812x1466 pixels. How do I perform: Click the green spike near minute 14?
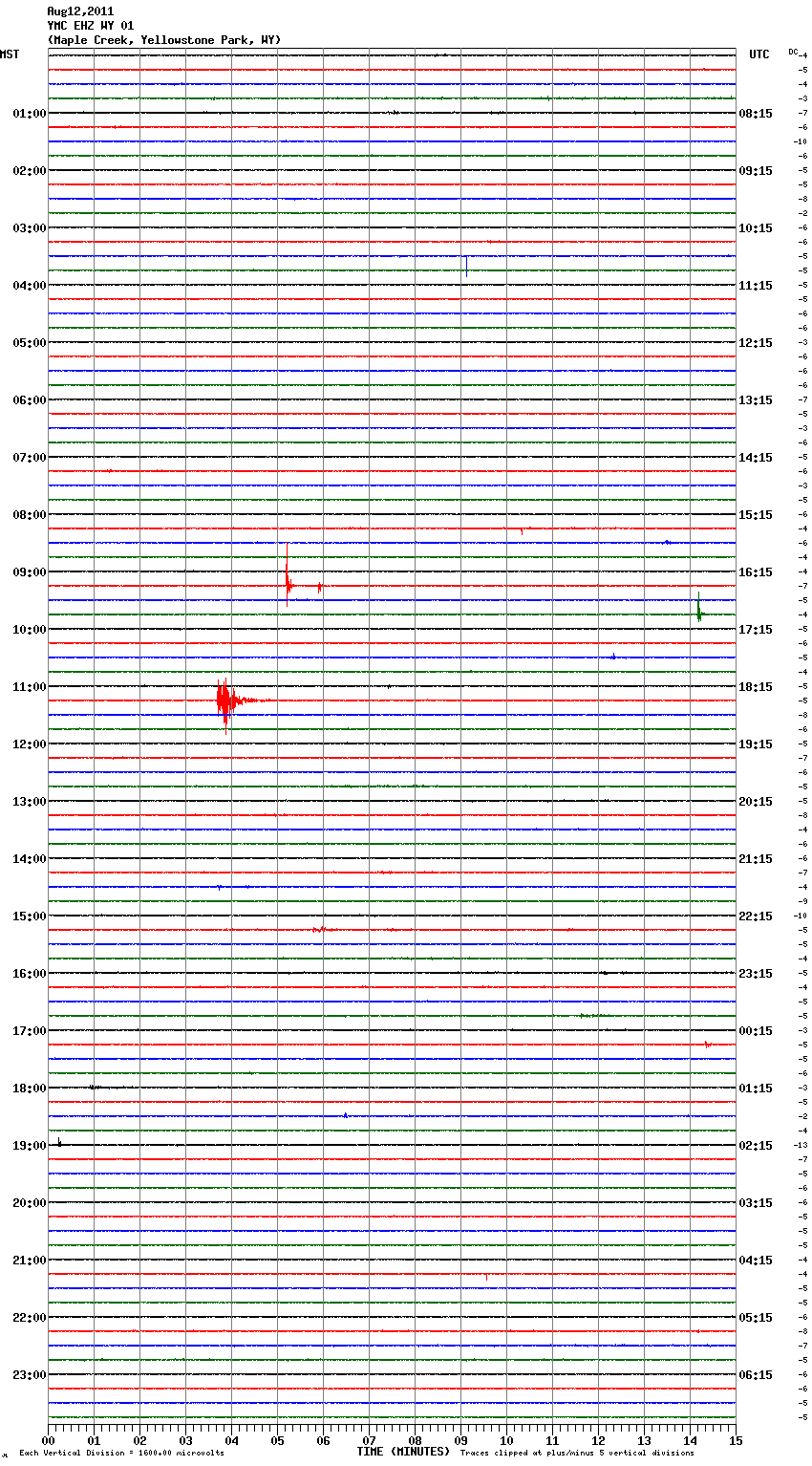pyautogui.click(x=699, y=609)
